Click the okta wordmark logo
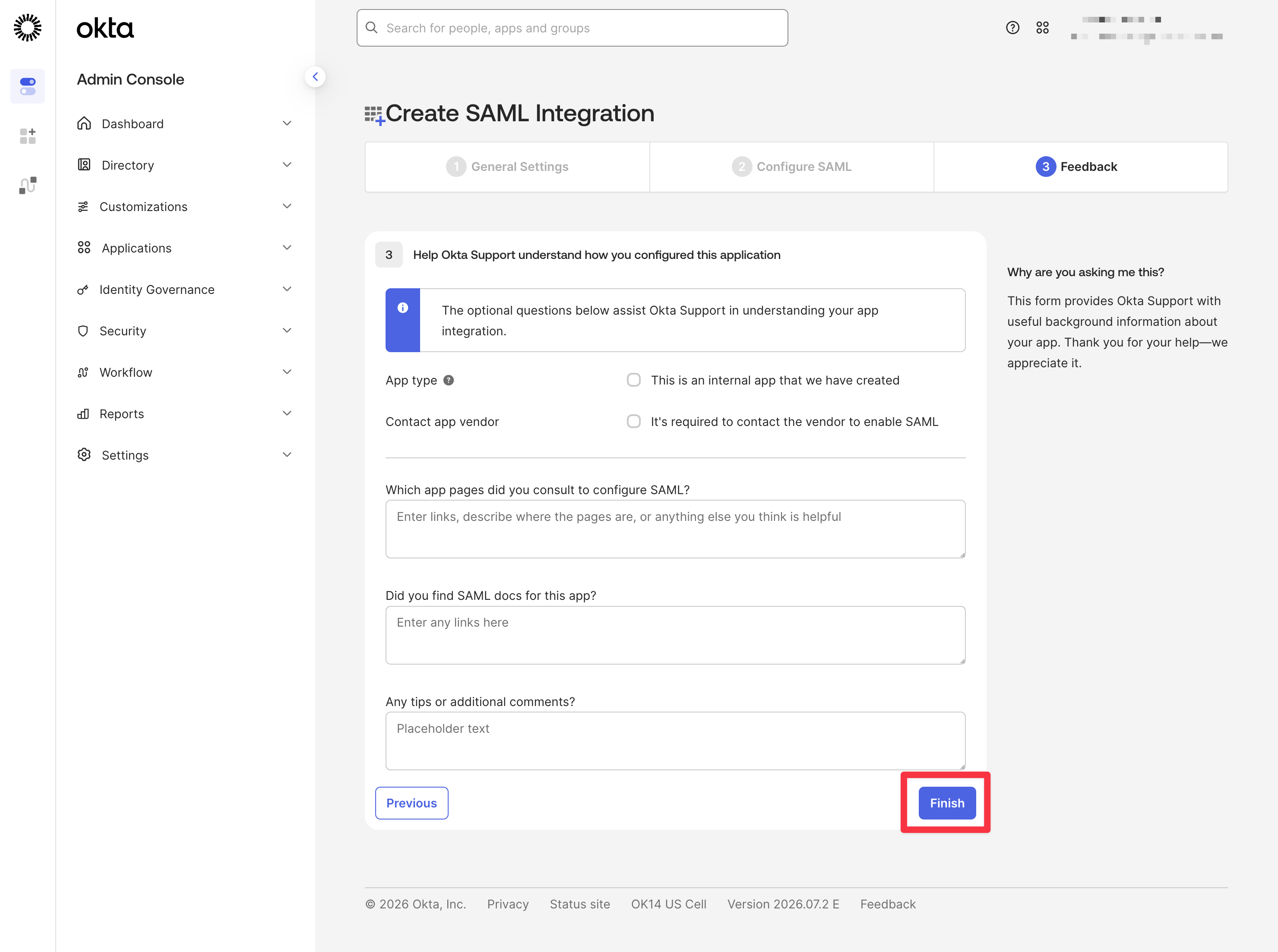Image resolution: width=1278 pixels, height=952 pixels. (105, 28)
